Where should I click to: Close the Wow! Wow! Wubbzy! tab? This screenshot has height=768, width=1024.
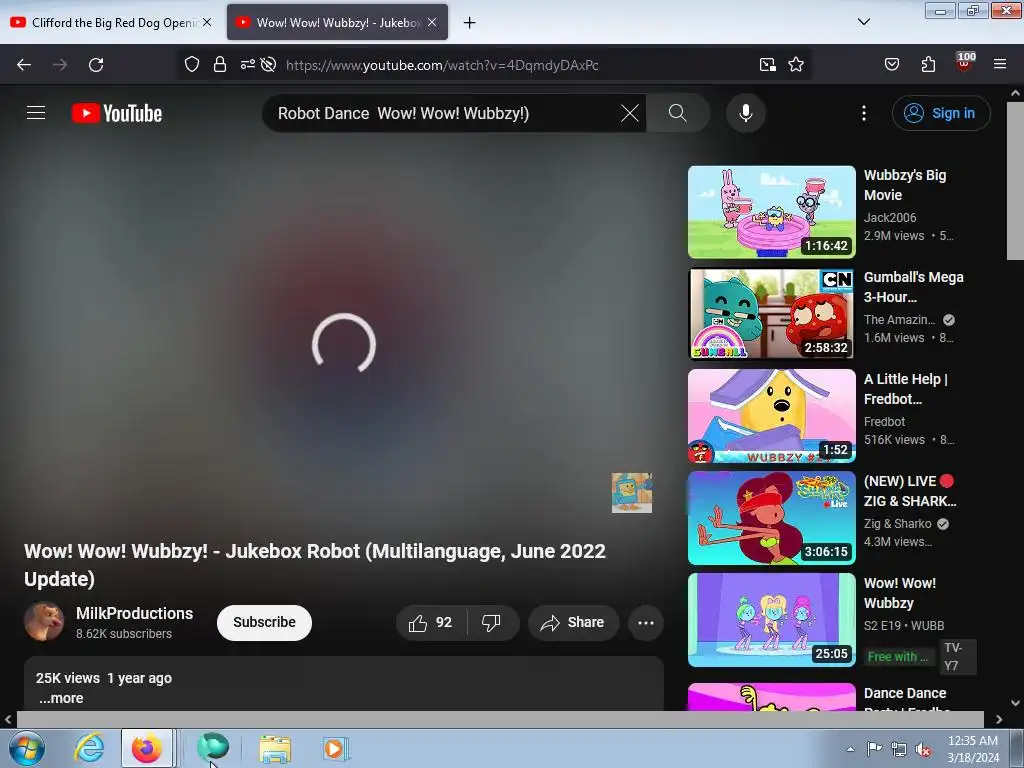(x=432, y=22)
